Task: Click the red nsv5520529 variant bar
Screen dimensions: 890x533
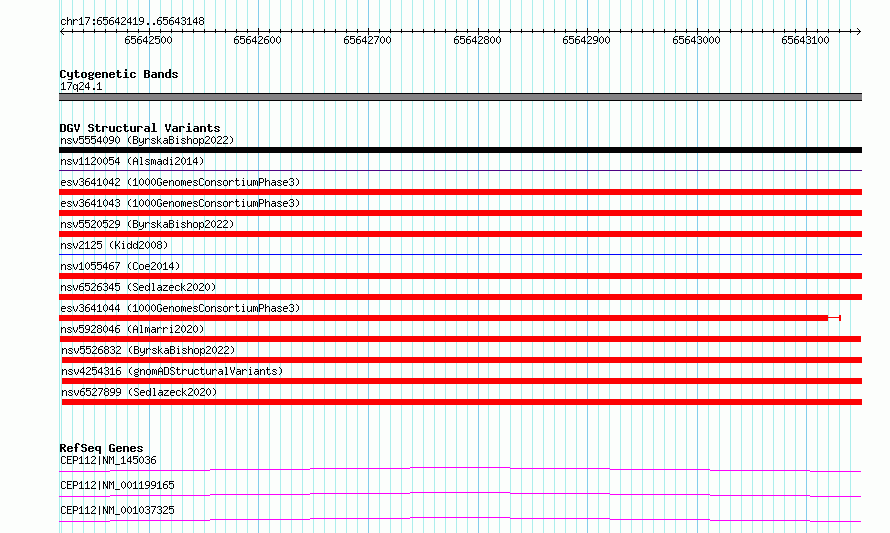Action: click(460, 234)
